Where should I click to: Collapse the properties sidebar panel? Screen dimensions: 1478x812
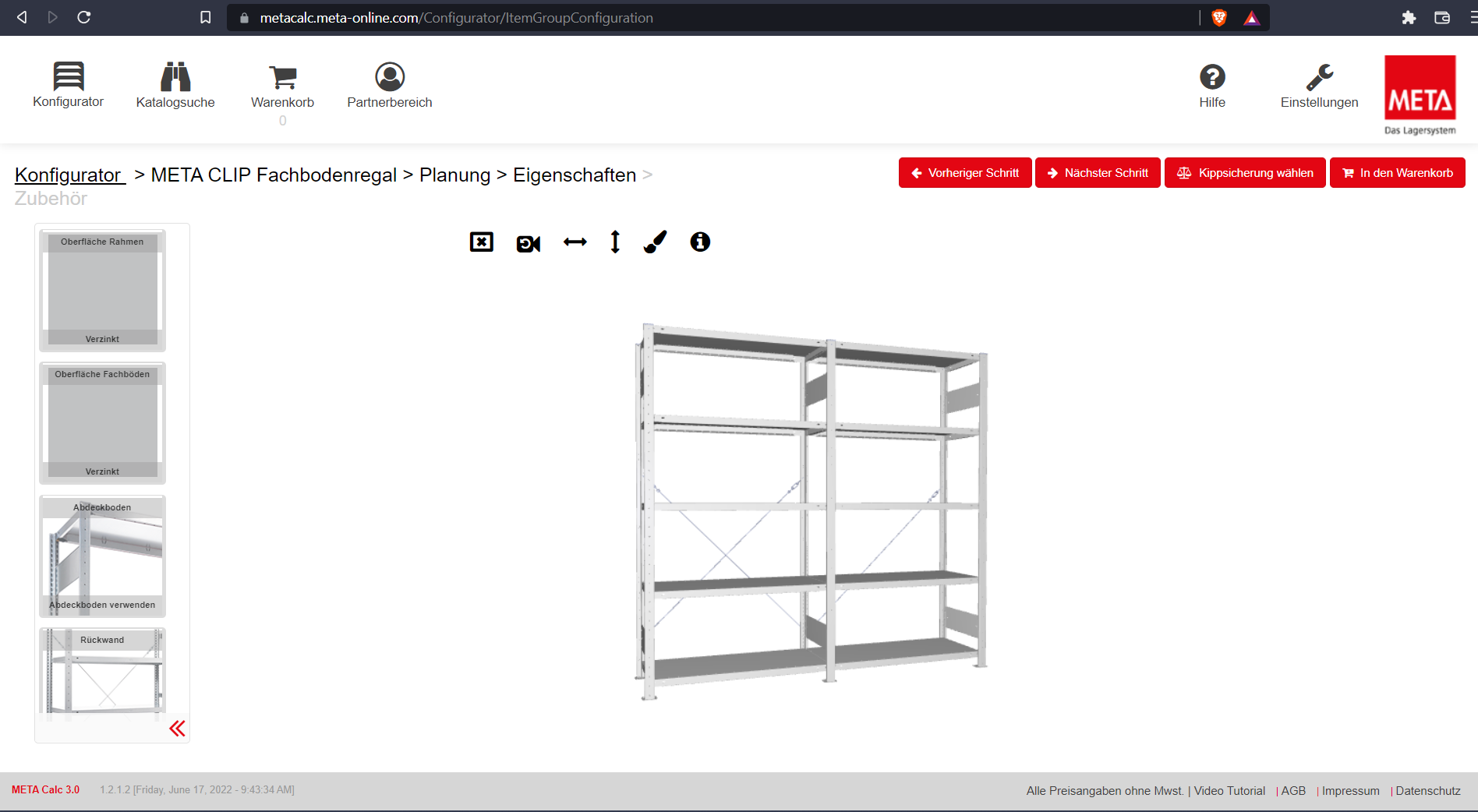[178, 729]
